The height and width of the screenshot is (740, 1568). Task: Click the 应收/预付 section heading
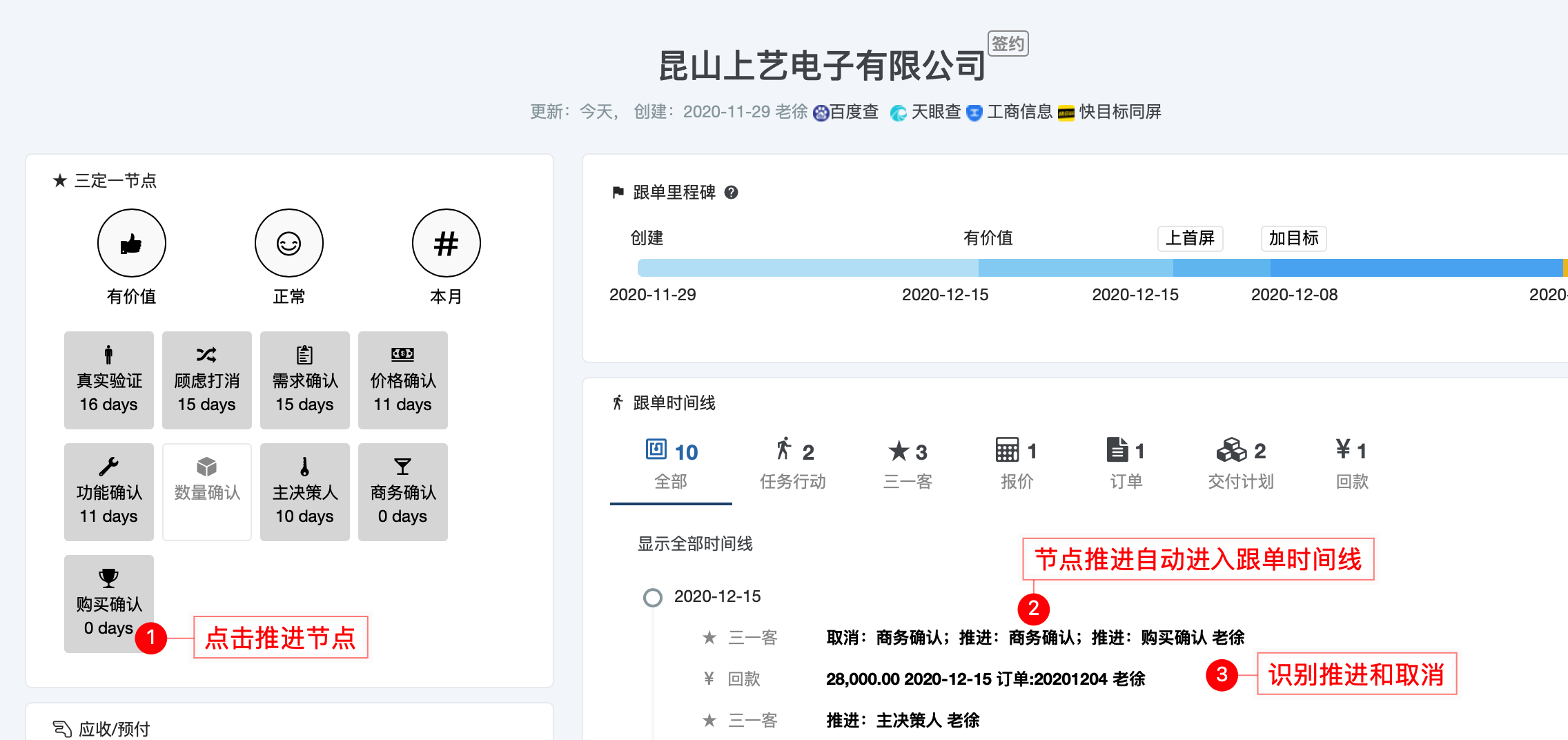click(x=114, y=729)
